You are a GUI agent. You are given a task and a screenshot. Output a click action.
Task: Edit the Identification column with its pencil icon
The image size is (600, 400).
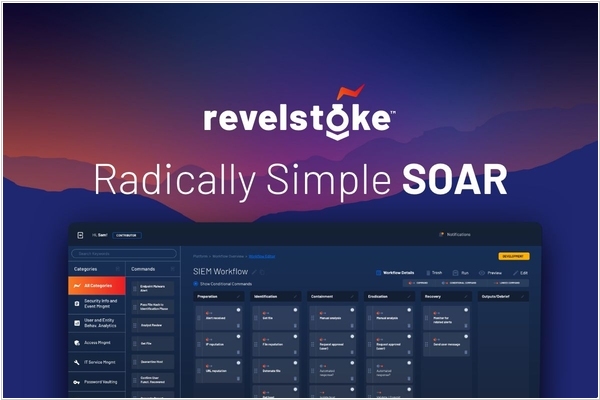[x=295, y=297]
